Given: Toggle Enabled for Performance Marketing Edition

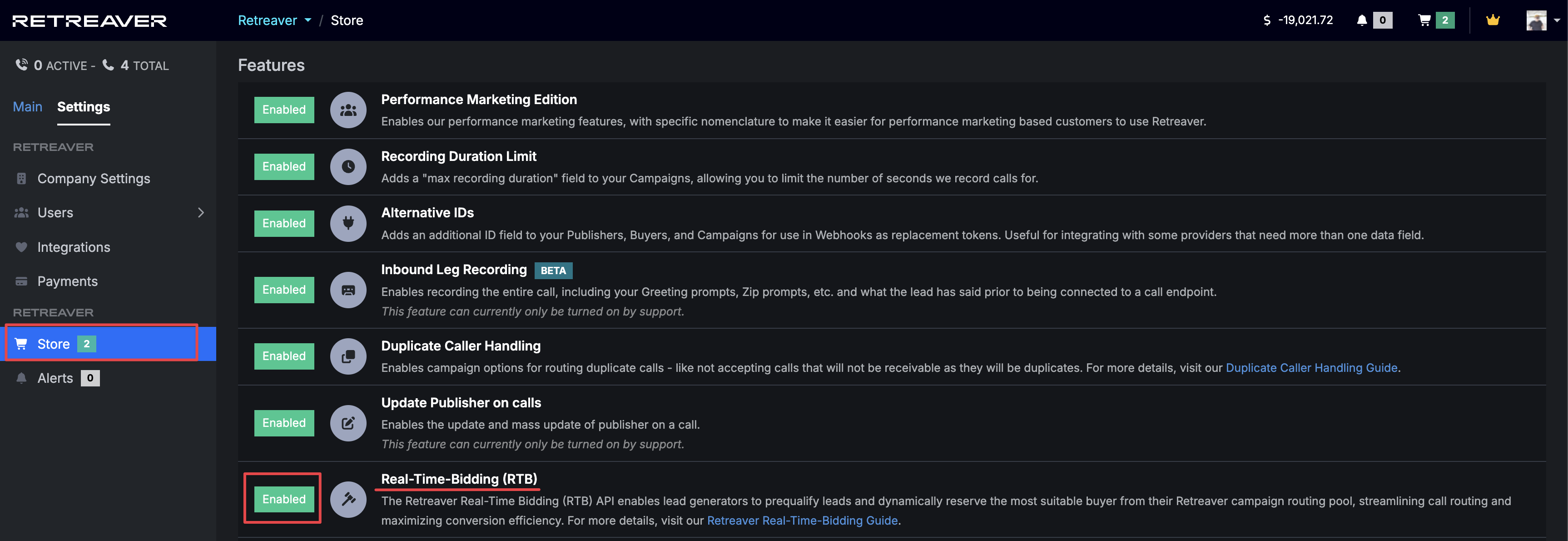Looking at the screenshot, I should tap(284, 110).
